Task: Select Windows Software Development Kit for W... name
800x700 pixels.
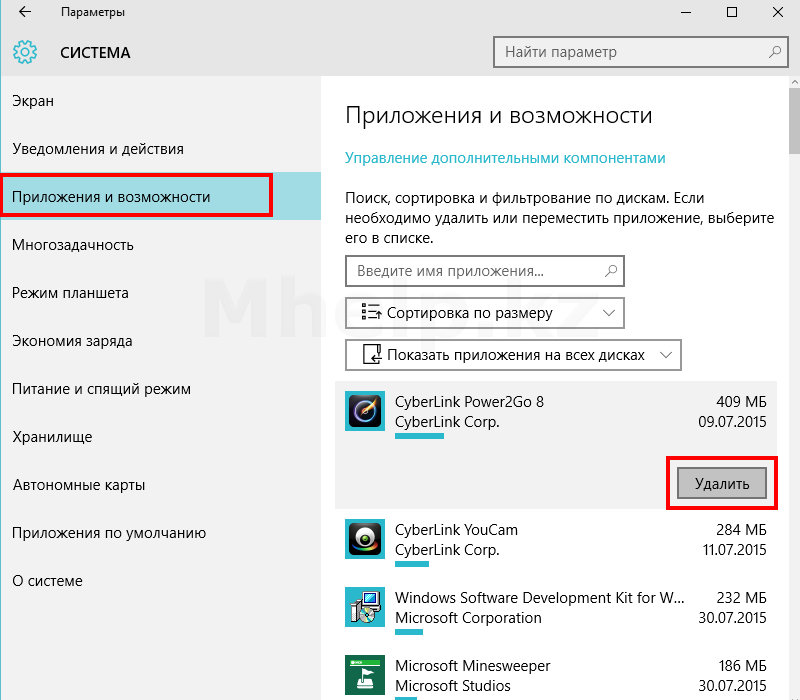Action: pos(539,597)
